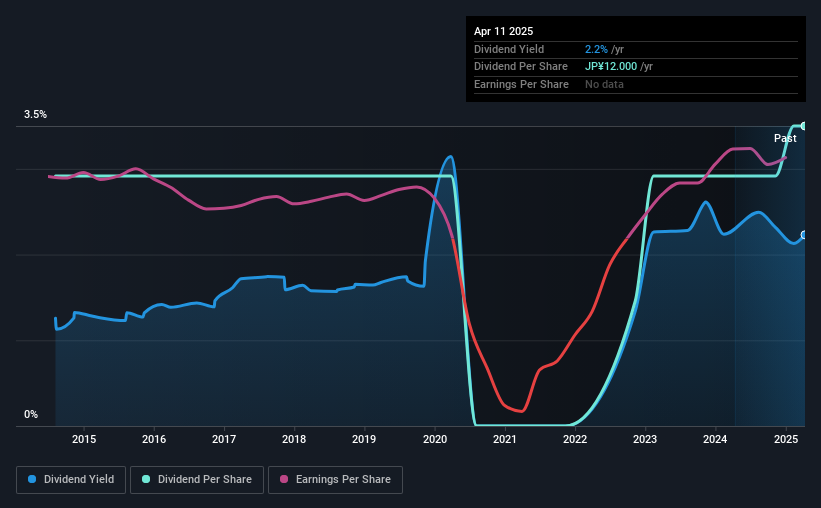This screenshot has height=508, width=821.
Task: Select the 2018 label on the time axis
Action: coord(294,439)
